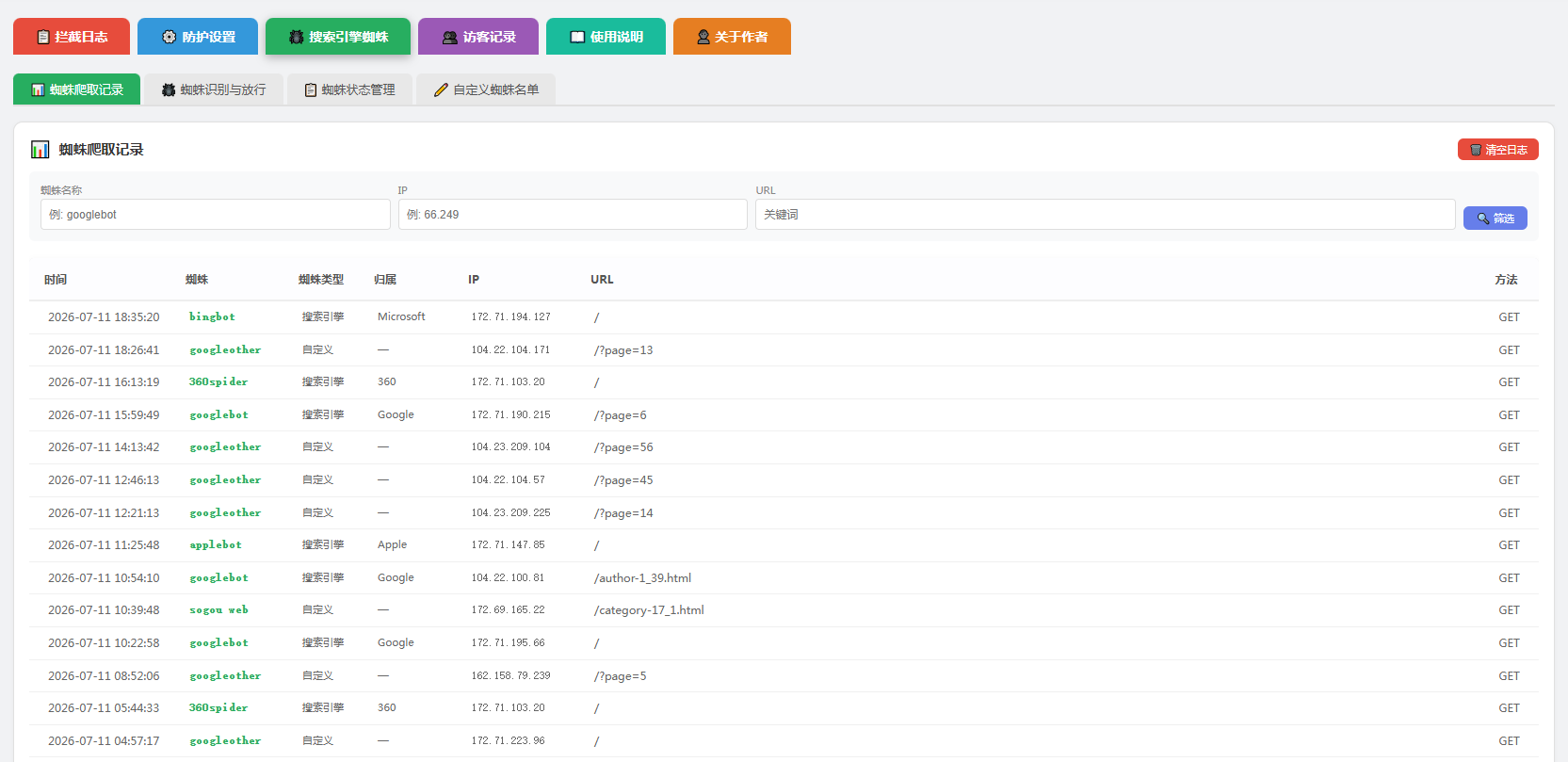Switch to 自定义蜘蛛名单 sub-tab
Image resolution: width=1568 pixels, height=762 pixels.
[486, 89]
